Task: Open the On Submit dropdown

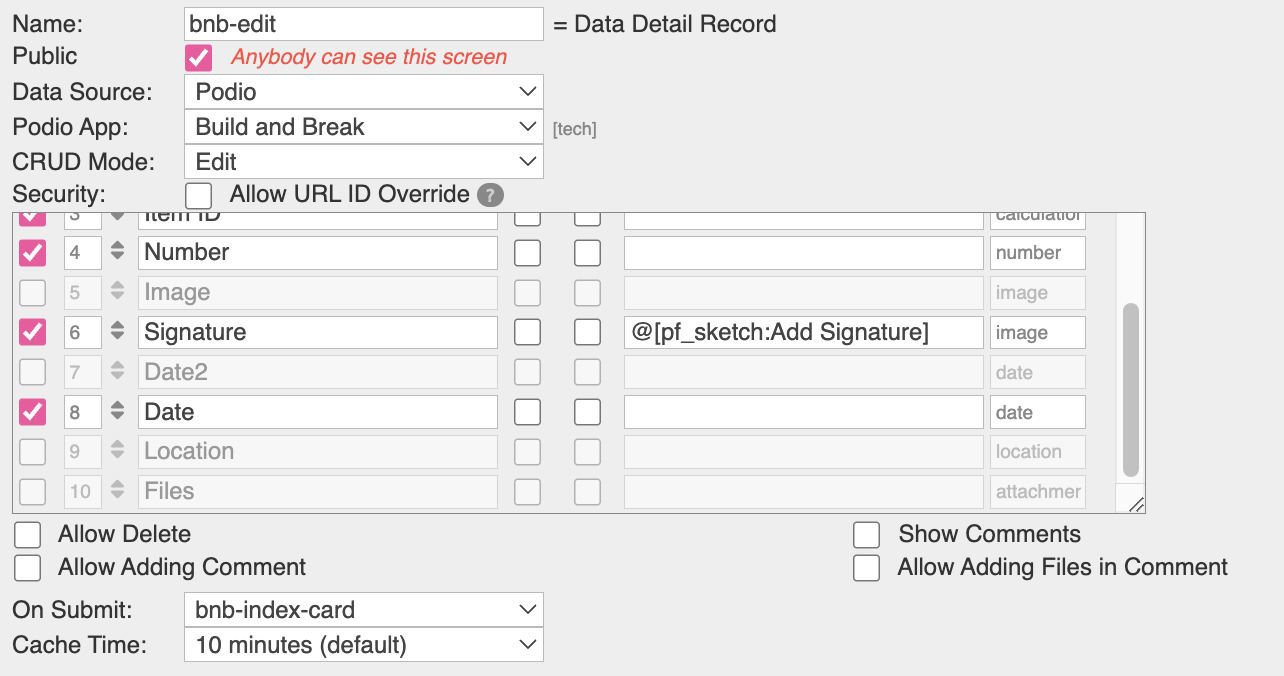Action: pos(364,610)
